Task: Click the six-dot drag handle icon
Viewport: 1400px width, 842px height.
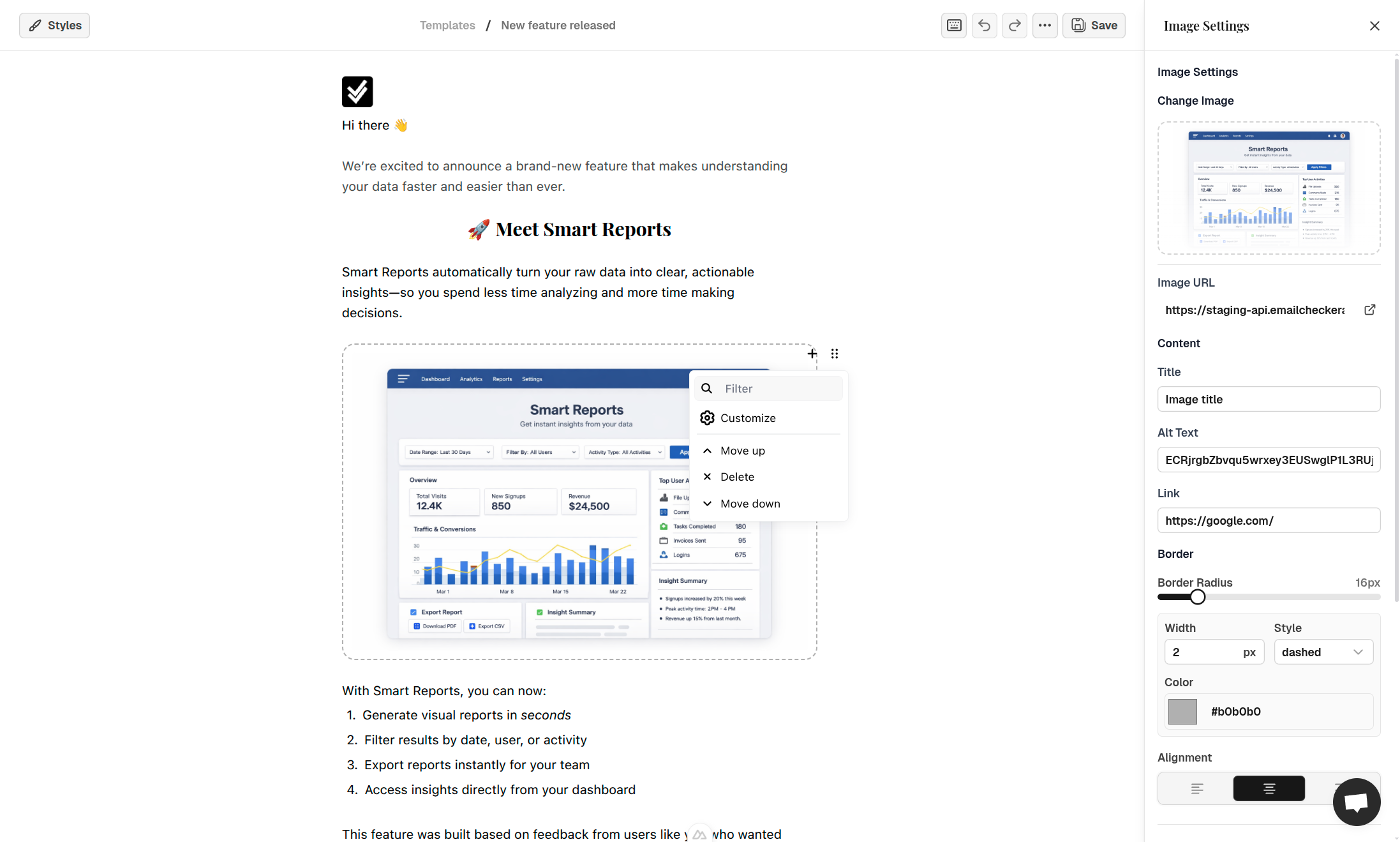Action: click(x=835, y=354)
